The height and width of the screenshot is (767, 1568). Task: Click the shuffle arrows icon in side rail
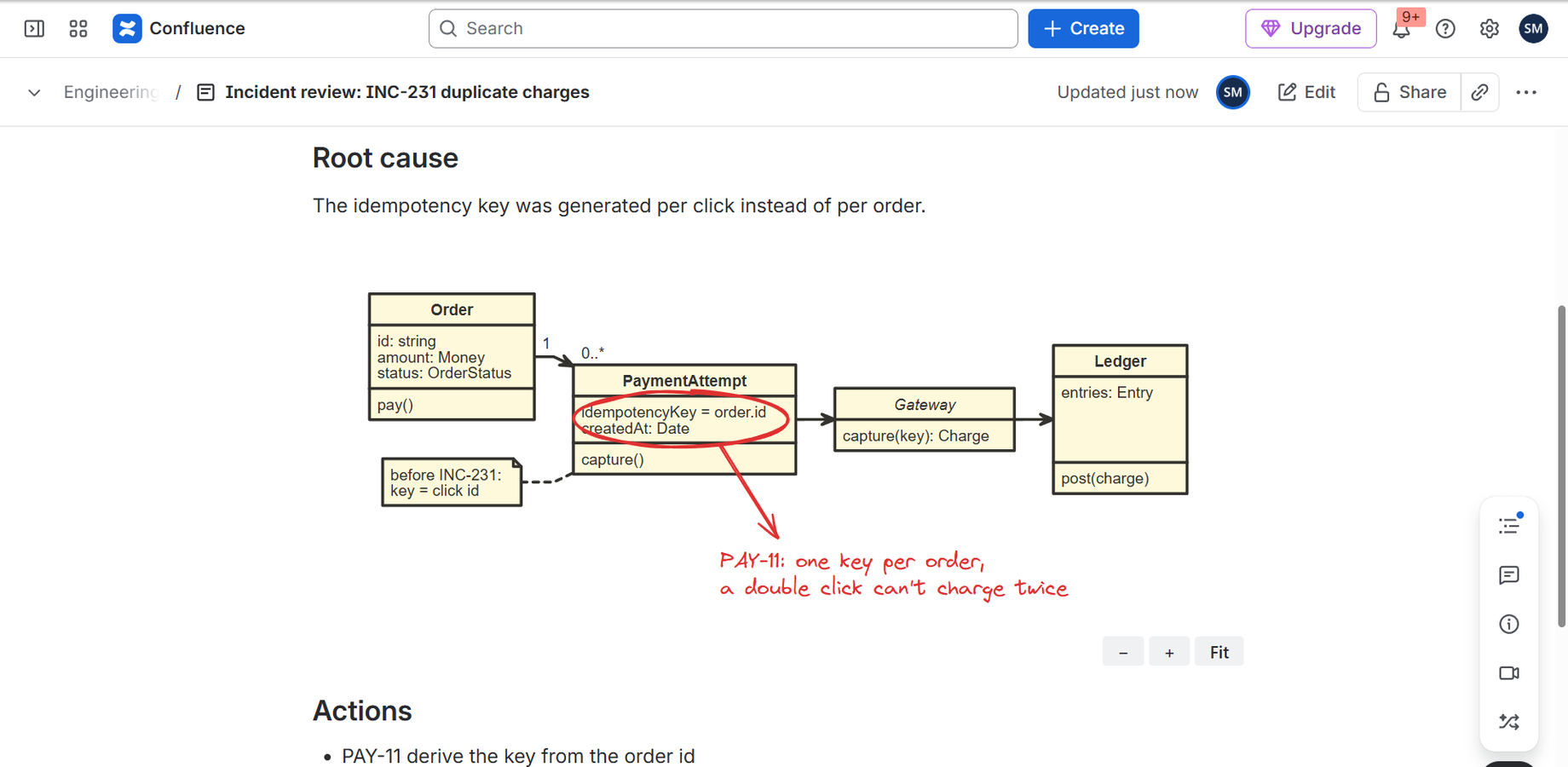(1509, 722)
